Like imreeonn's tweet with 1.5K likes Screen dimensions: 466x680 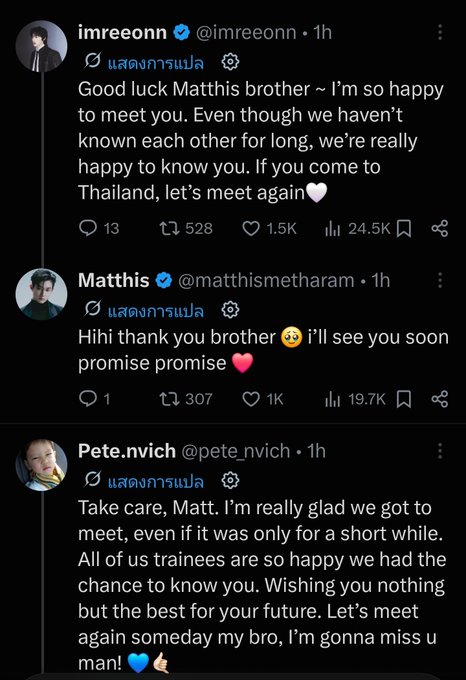coord(269,228)
